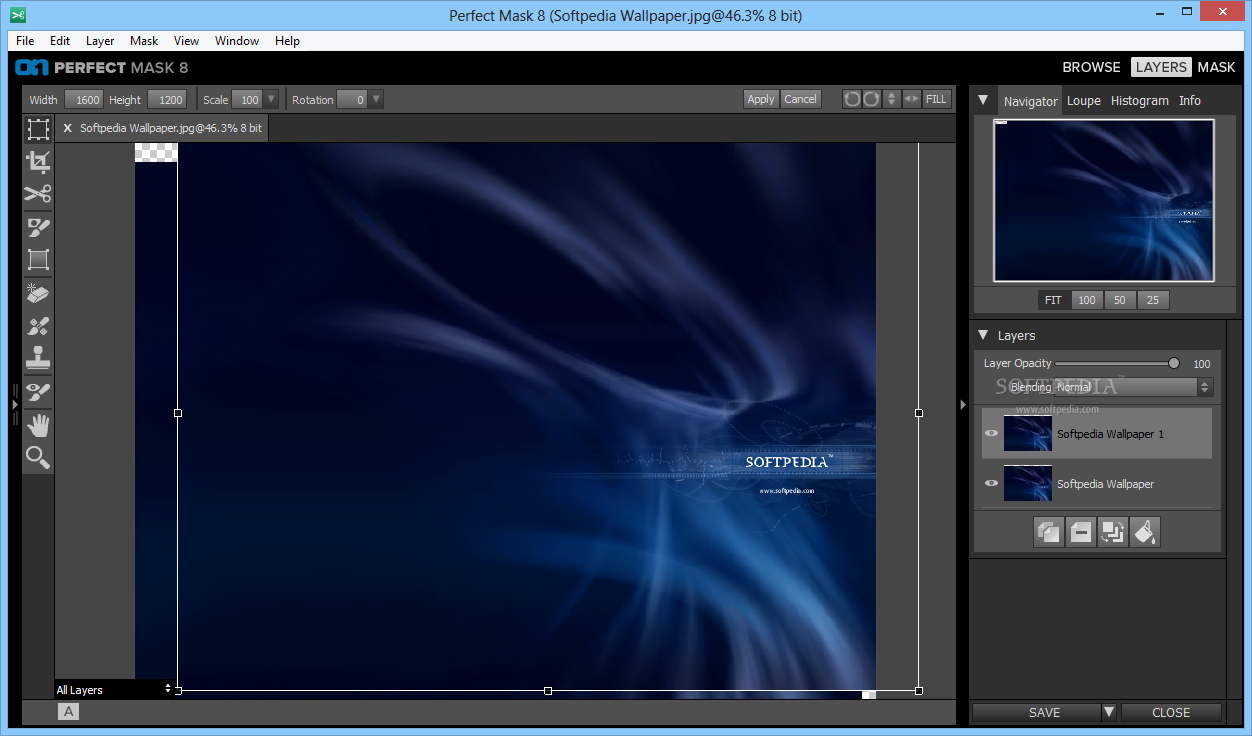Image resolution: width=1252 pixels, height=736 pixels.
Task: Open the Window menu
Action: tap(237, 41)
